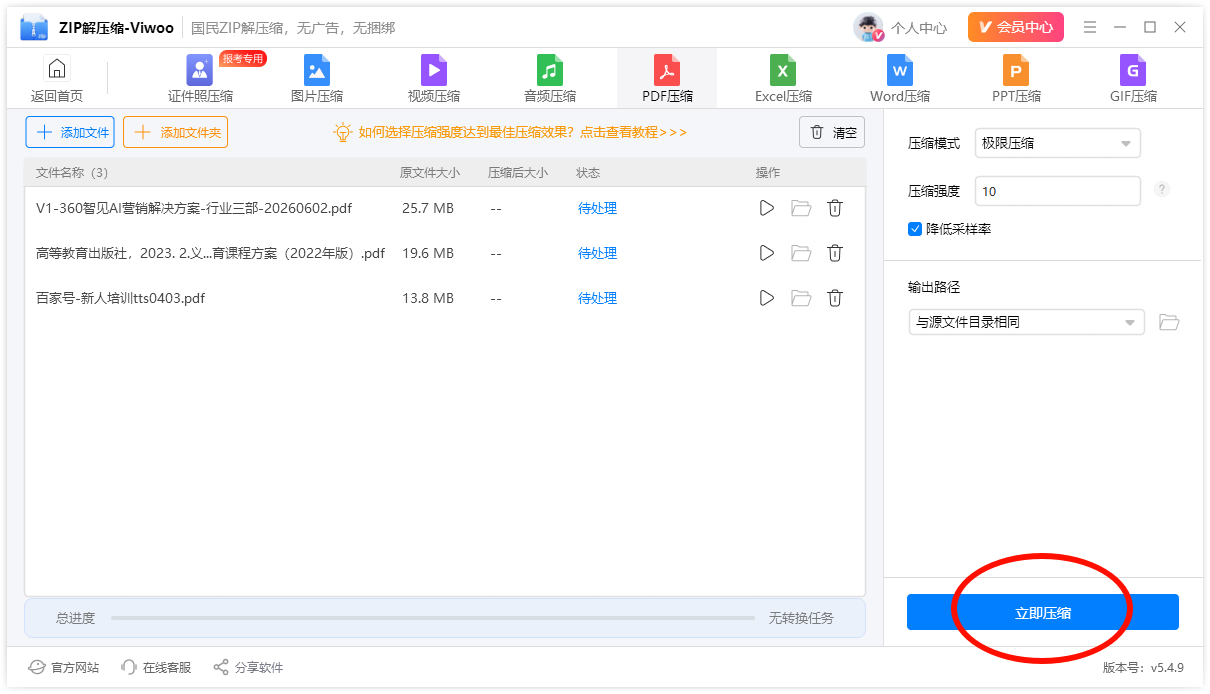Click 待处理 status of V1-360智见AI file
The image size is (1210, 694).
pos(597,208)
